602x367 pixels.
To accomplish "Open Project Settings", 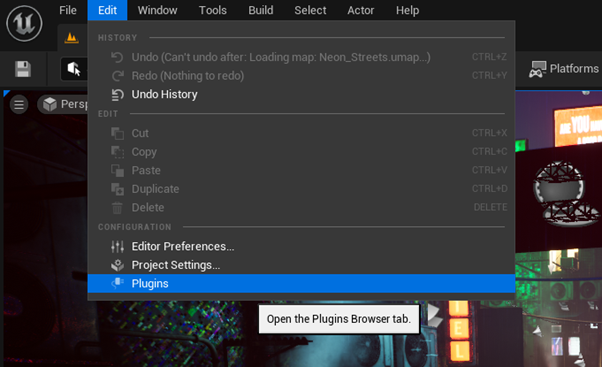I will [301, 265].
